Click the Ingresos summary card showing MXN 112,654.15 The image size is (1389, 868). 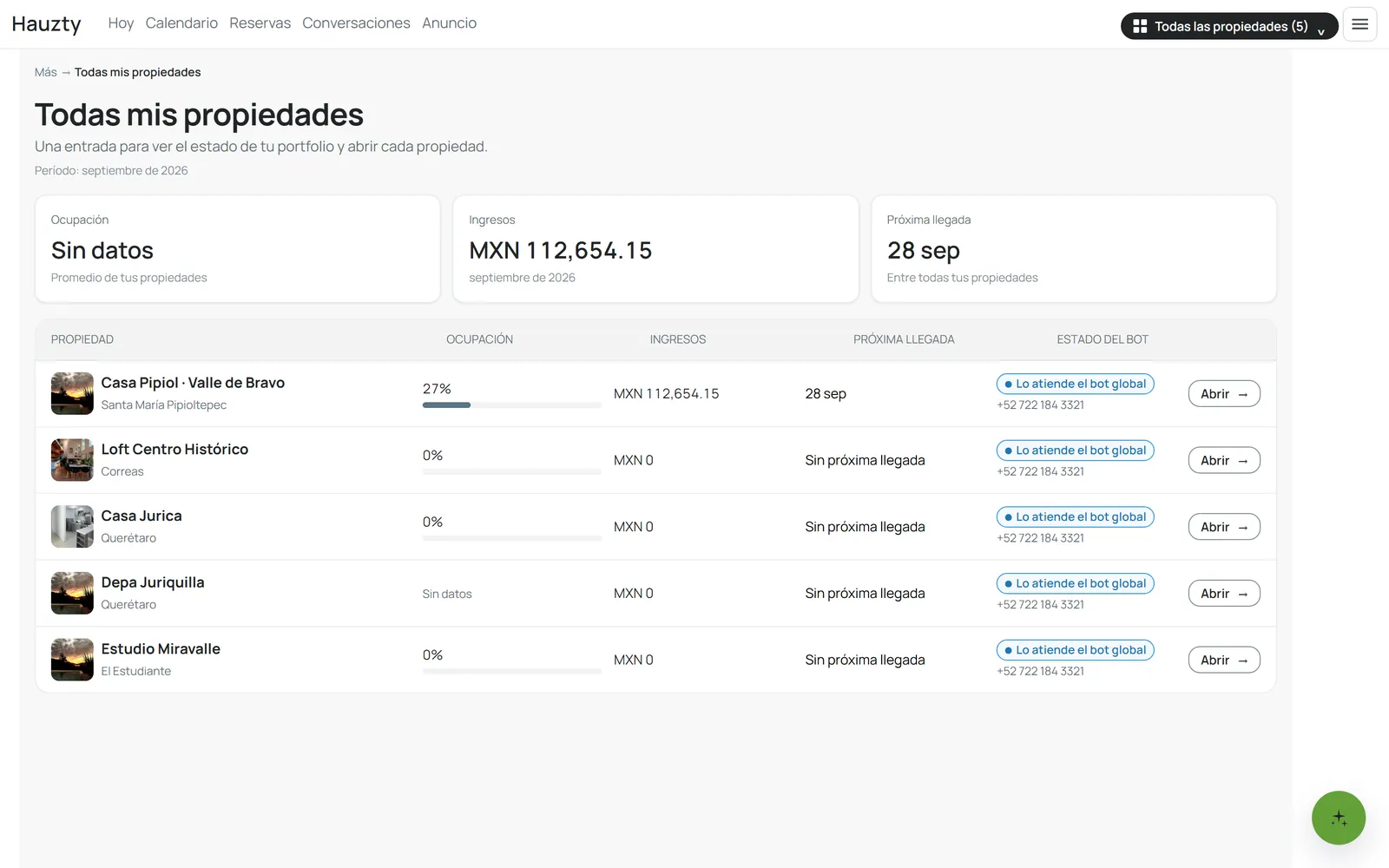point(655,249)
